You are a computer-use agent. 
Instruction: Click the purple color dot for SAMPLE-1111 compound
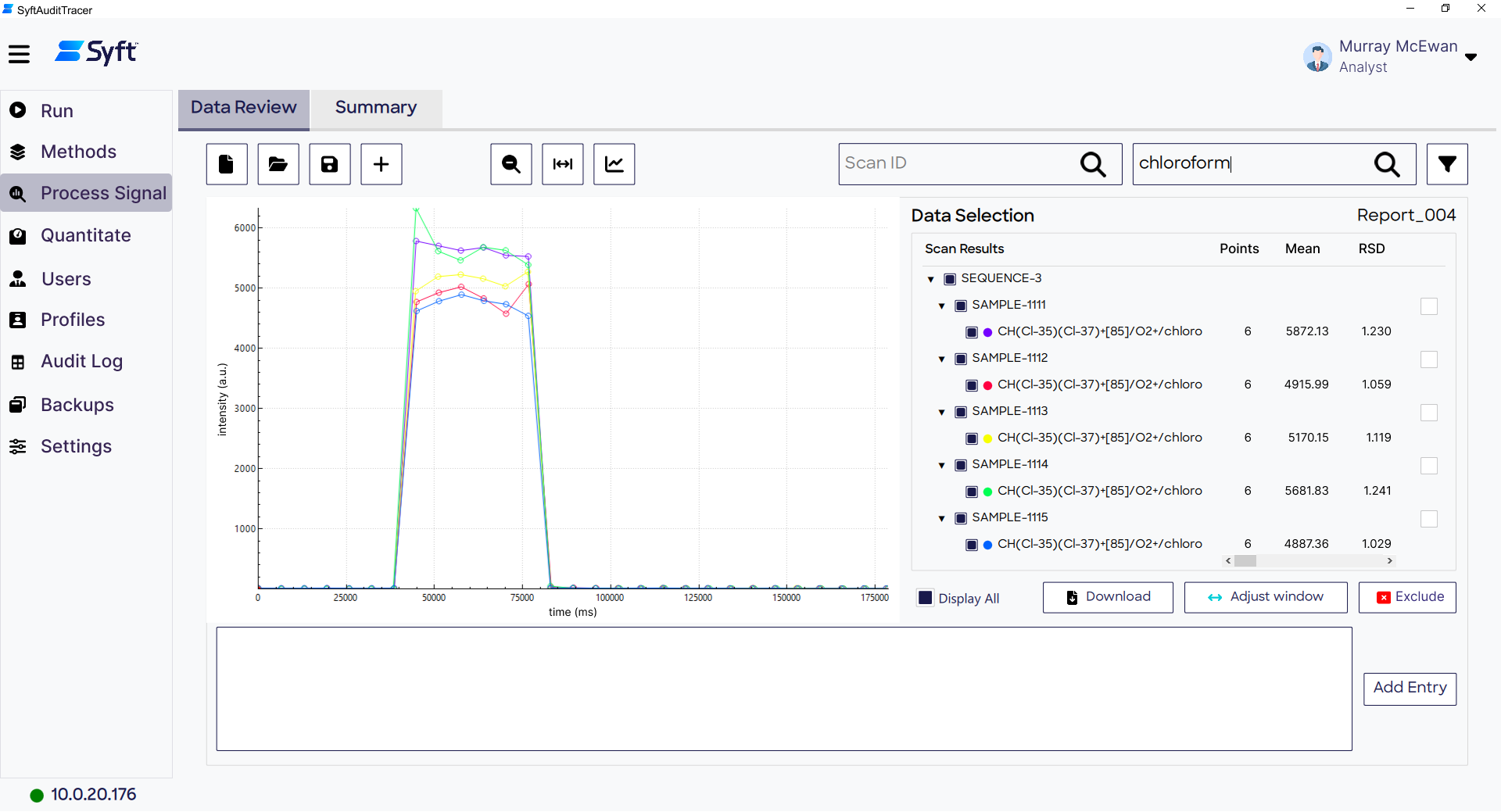tap(987, 332)
